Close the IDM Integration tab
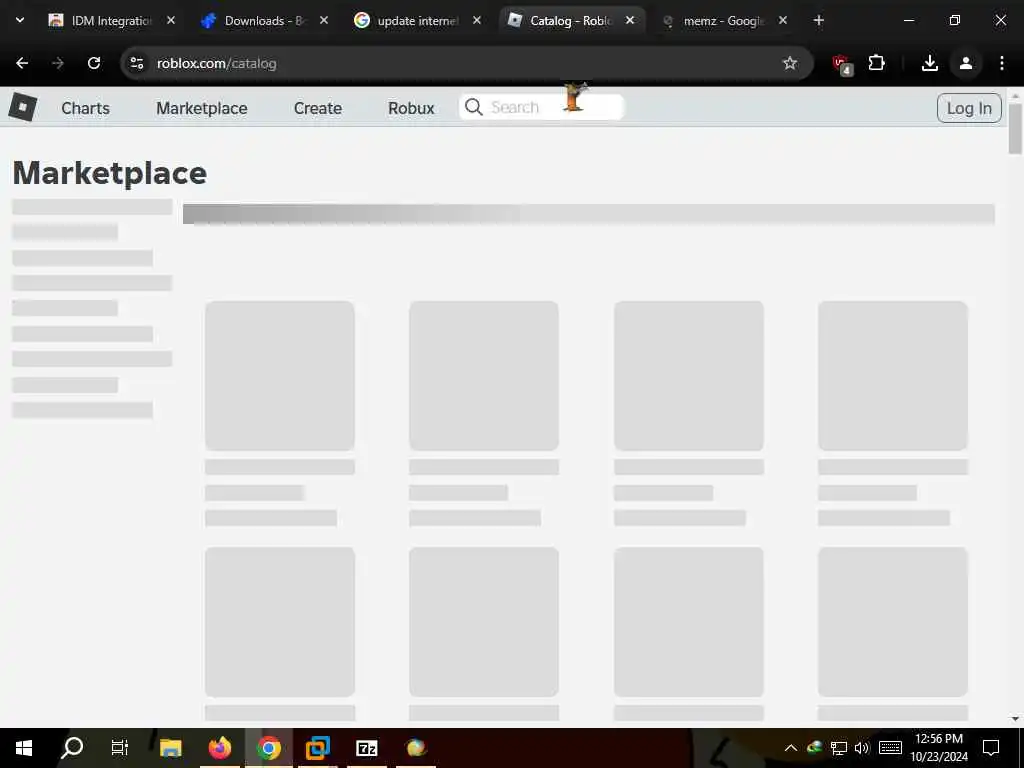Image resolution: width=1024 pixels, height=768 pixels. point(171,20)
